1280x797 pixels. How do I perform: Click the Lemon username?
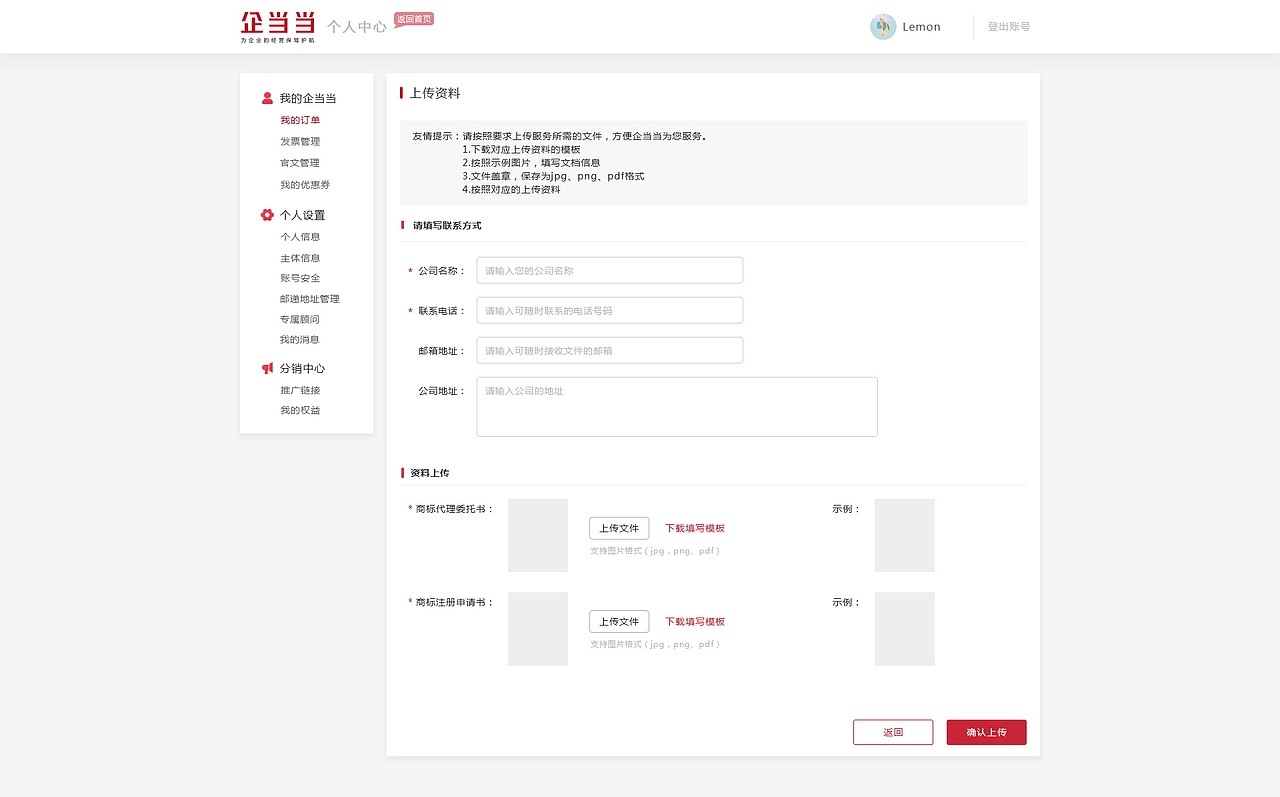(x=922, y=27)
